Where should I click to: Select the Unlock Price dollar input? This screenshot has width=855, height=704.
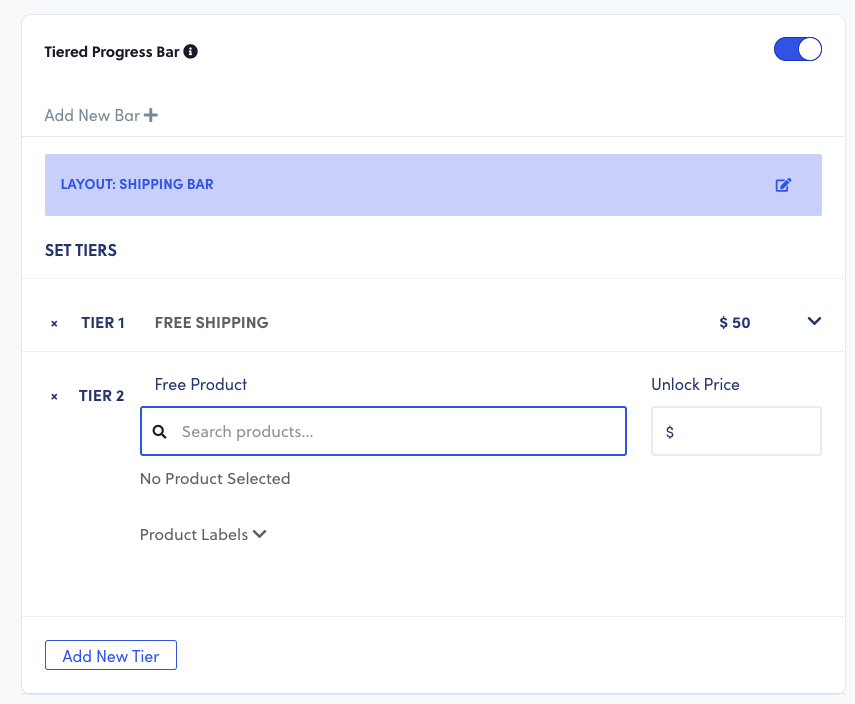[736, 430]
